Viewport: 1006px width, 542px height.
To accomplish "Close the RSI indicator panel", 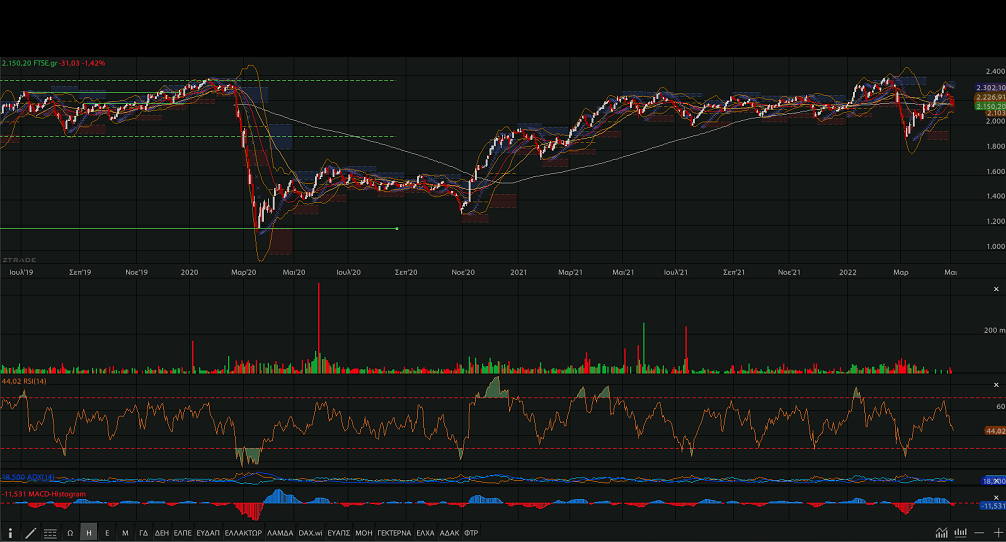I will pyautogui.click(x=994, y=385).
